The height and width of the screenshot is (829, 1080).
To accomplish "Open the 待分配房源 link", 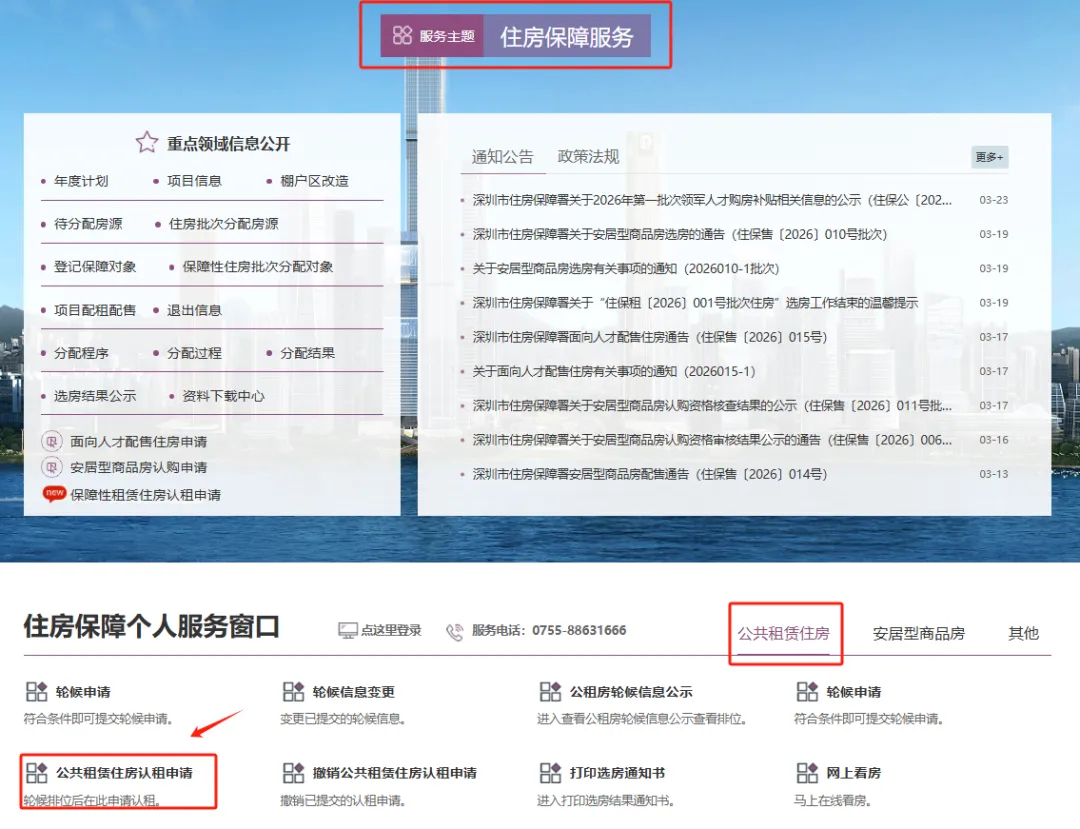I will [88, 224].
